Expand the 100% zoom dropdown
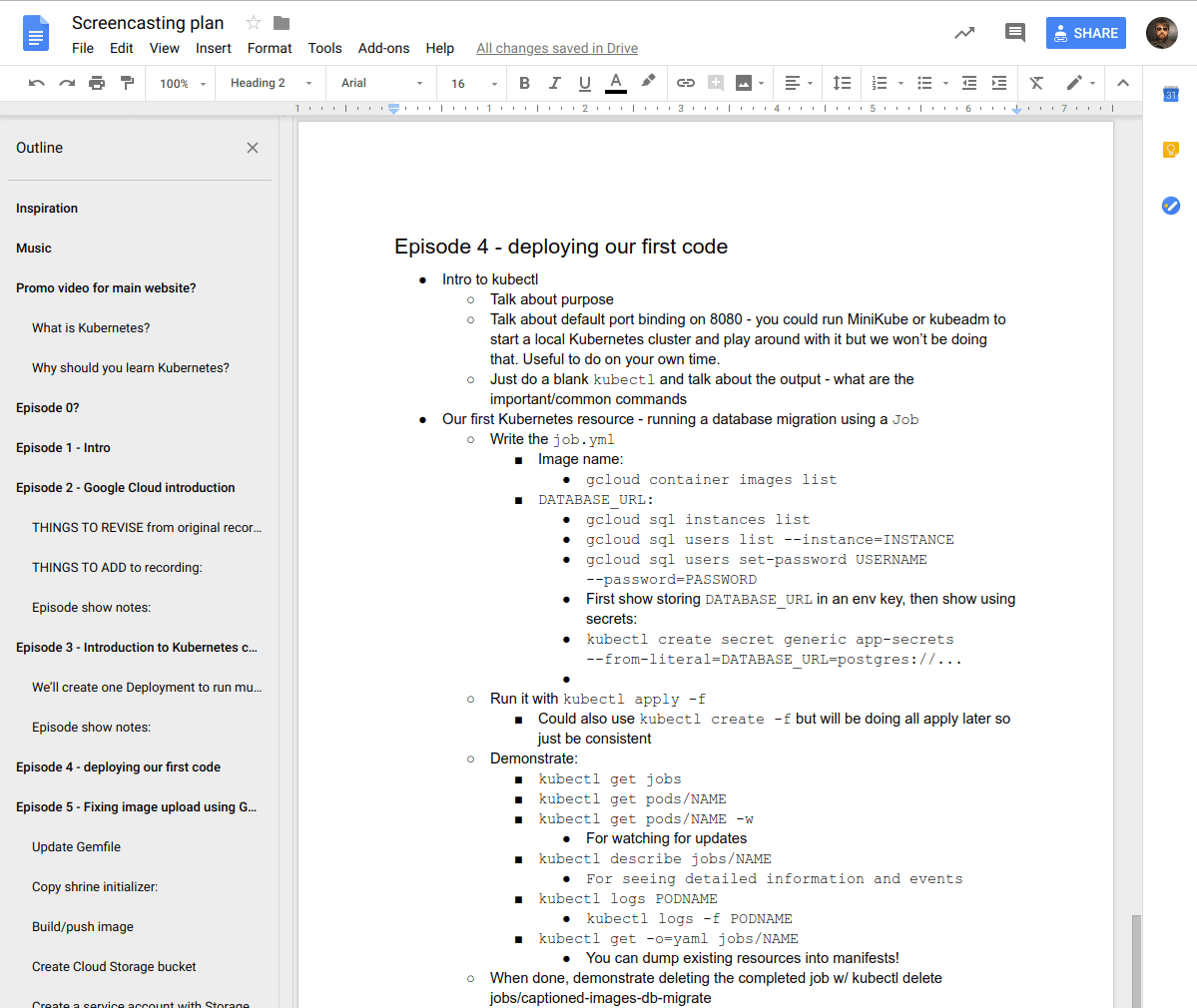The width and height of the screenshot is (1197, 1008). (x=183, y=84)
